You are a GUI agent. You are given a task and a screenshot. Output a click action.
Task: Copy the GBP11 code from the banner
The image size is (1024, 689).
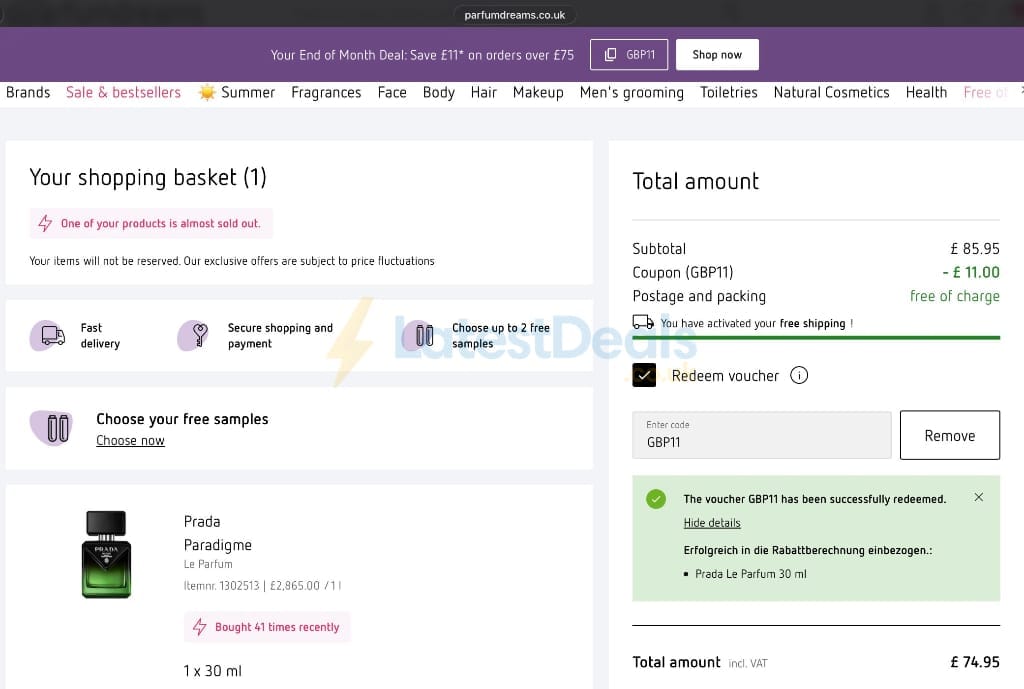coord(628,54)
